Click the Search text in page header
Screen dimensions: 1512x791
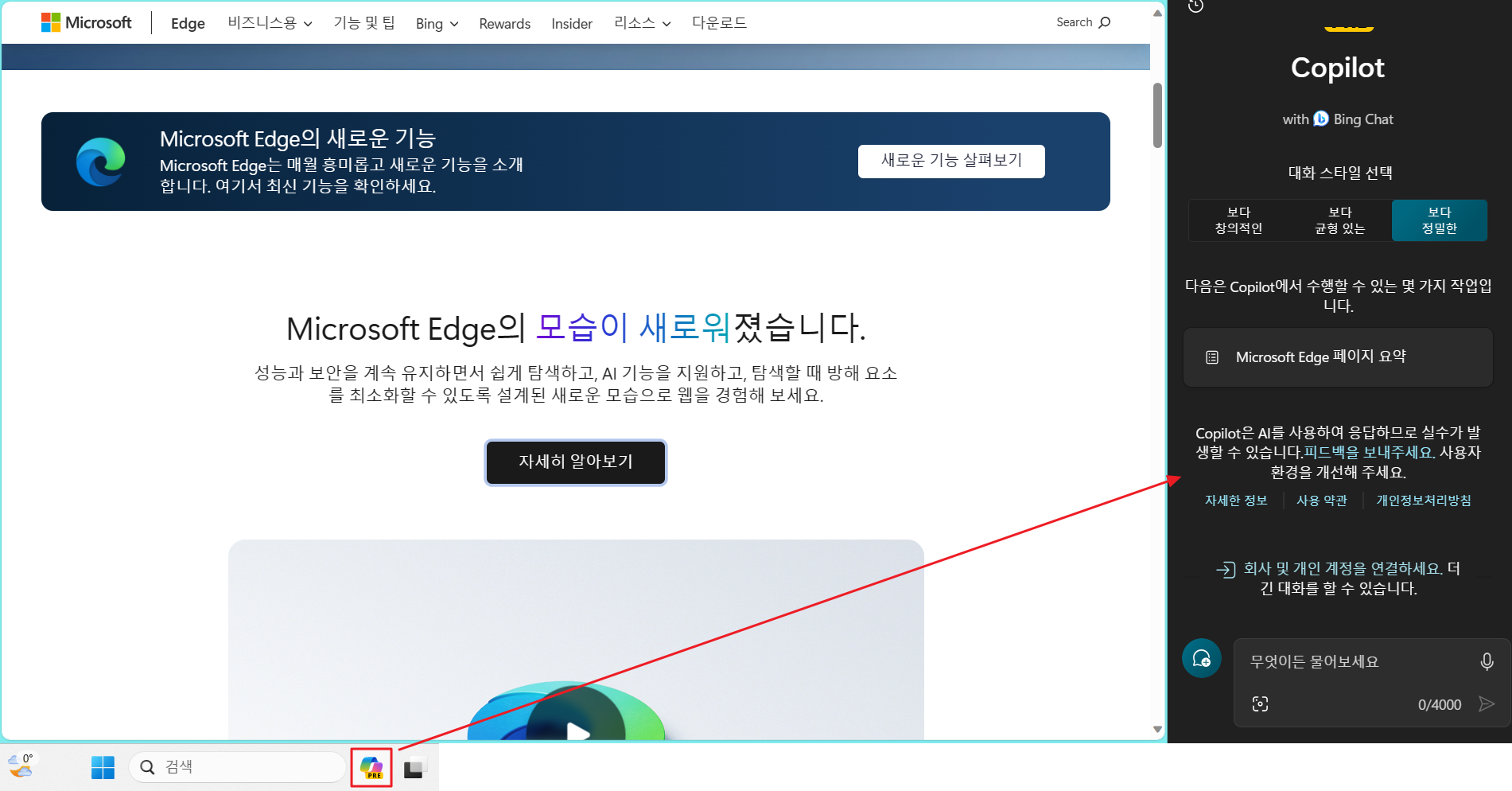point(1074,22)
